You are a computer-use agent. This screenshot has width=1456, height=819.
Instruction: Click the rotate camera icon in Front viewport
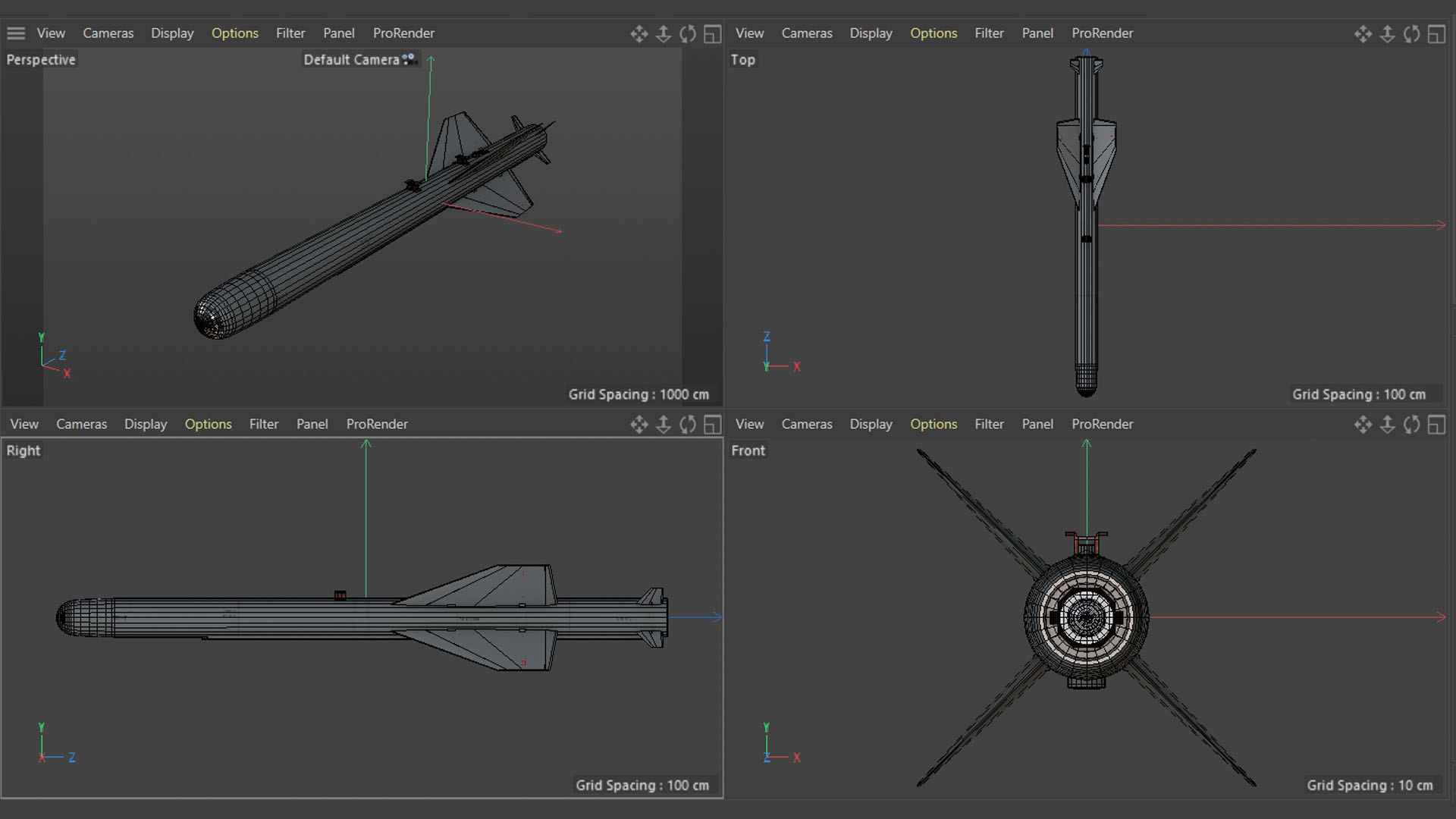[1411, 425]
